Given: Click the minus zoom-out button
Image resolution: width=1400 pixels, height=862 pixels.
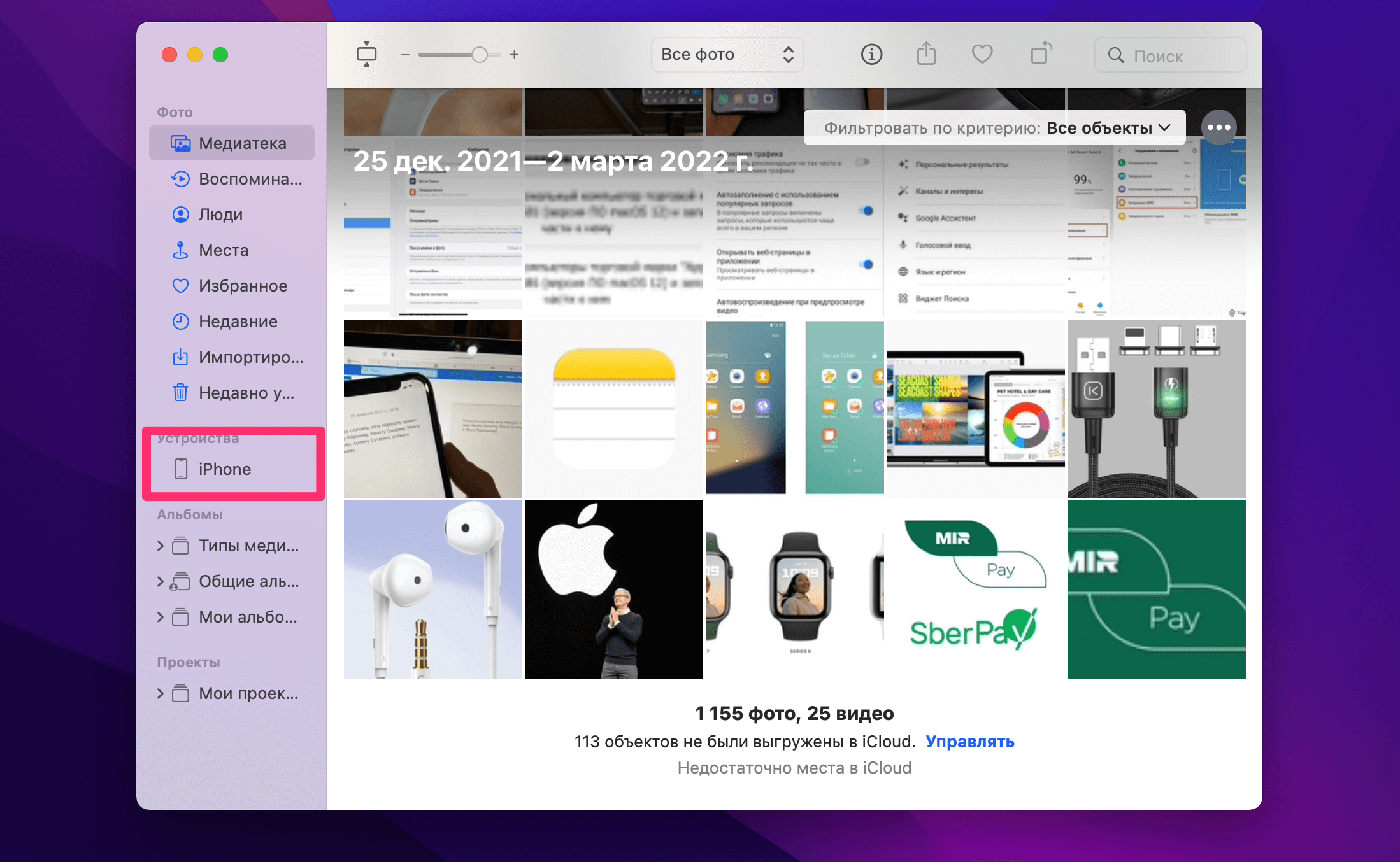Looking at the screenshot, I should [405, 55].
